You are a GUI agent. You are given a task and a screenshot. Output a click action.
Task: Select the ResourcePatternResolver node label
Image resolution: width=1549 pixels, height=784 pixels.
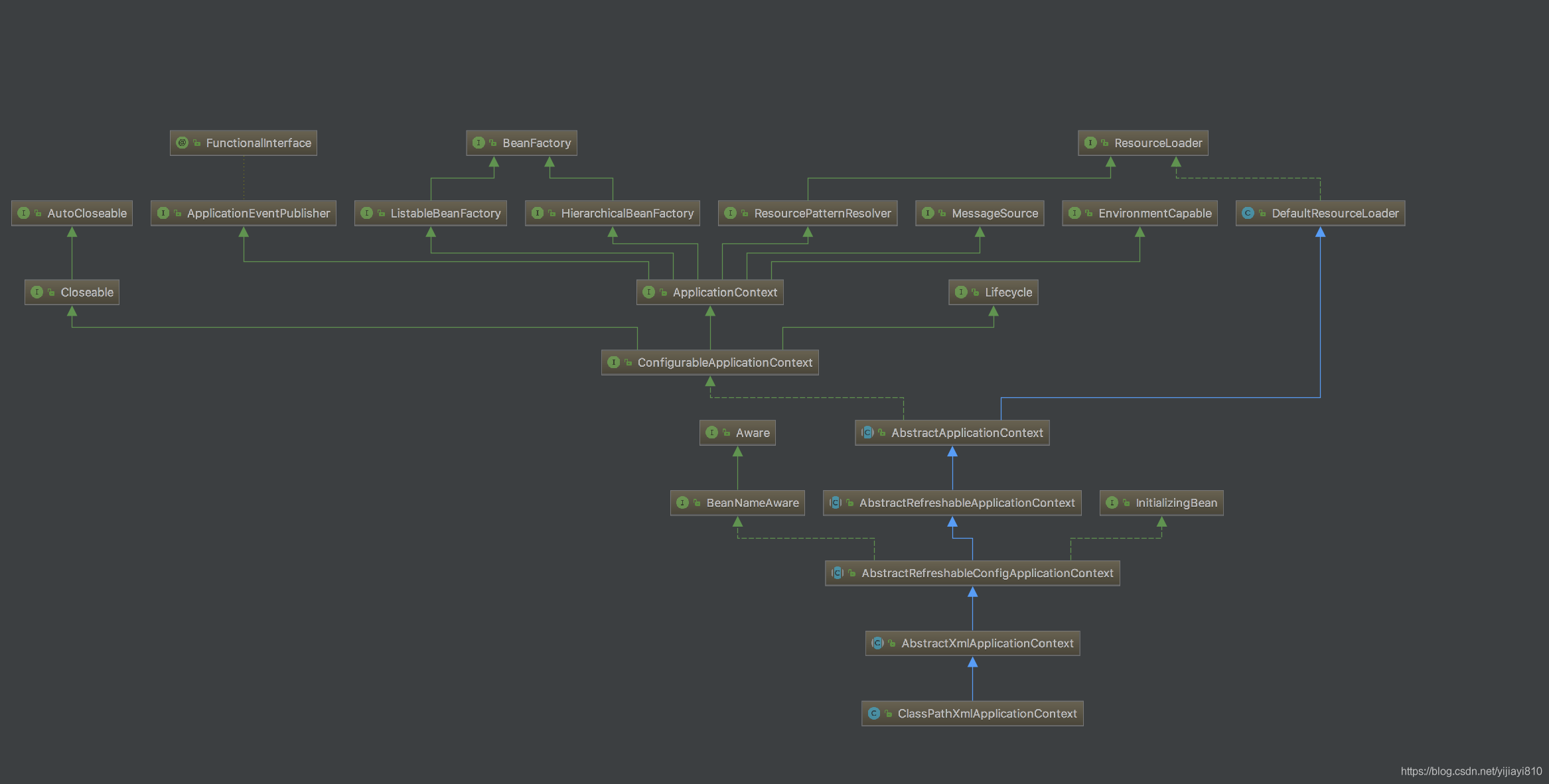click(x=822, y=213)
